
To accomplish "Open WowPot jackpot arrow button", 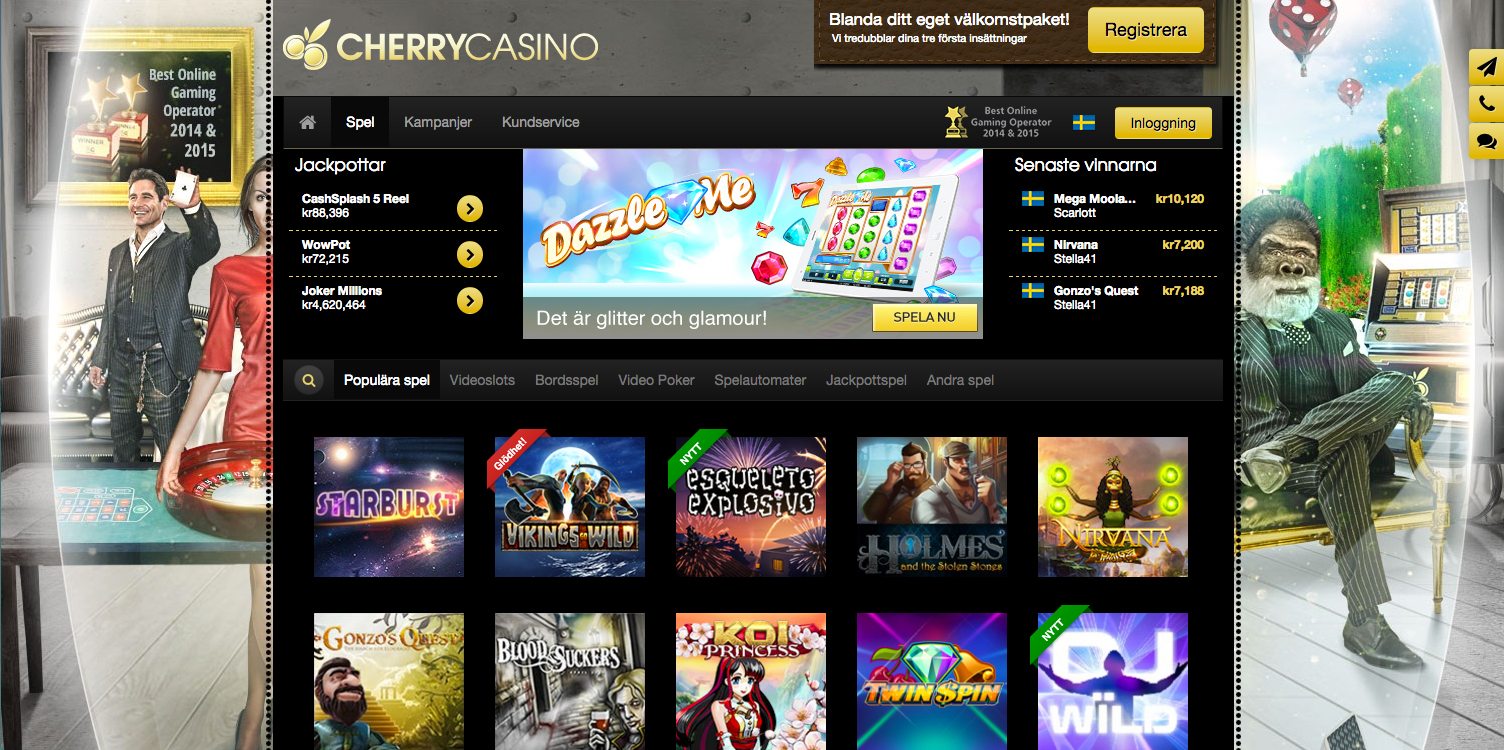I will (x=470, y=254).
